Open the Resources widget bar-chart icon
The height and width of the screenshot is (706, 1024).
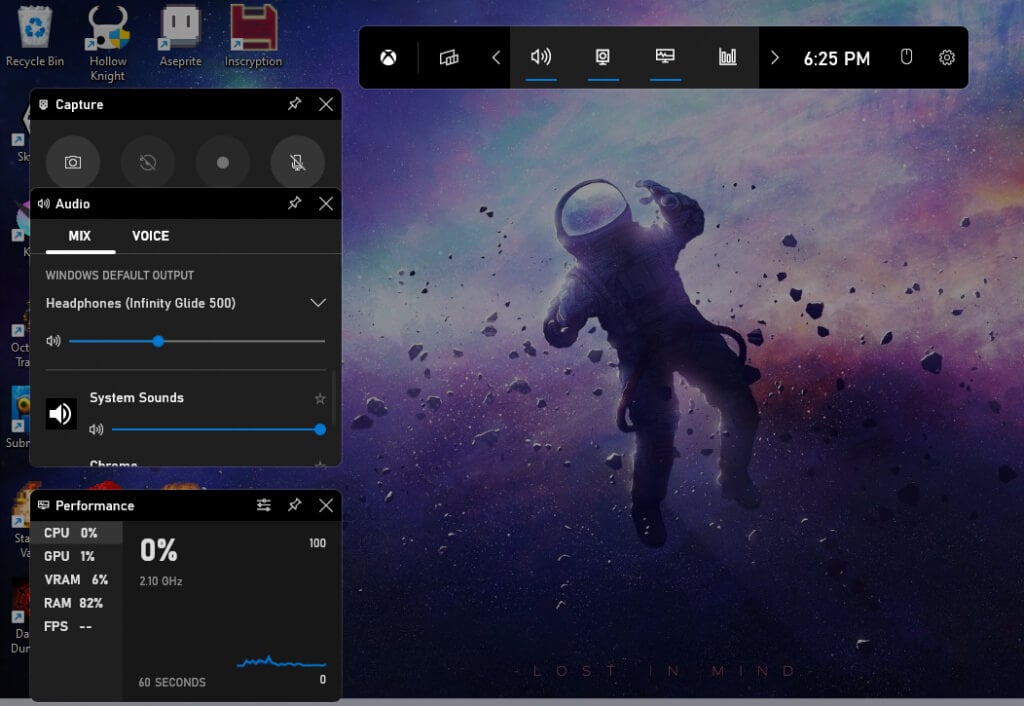click(x=727, y=57)
